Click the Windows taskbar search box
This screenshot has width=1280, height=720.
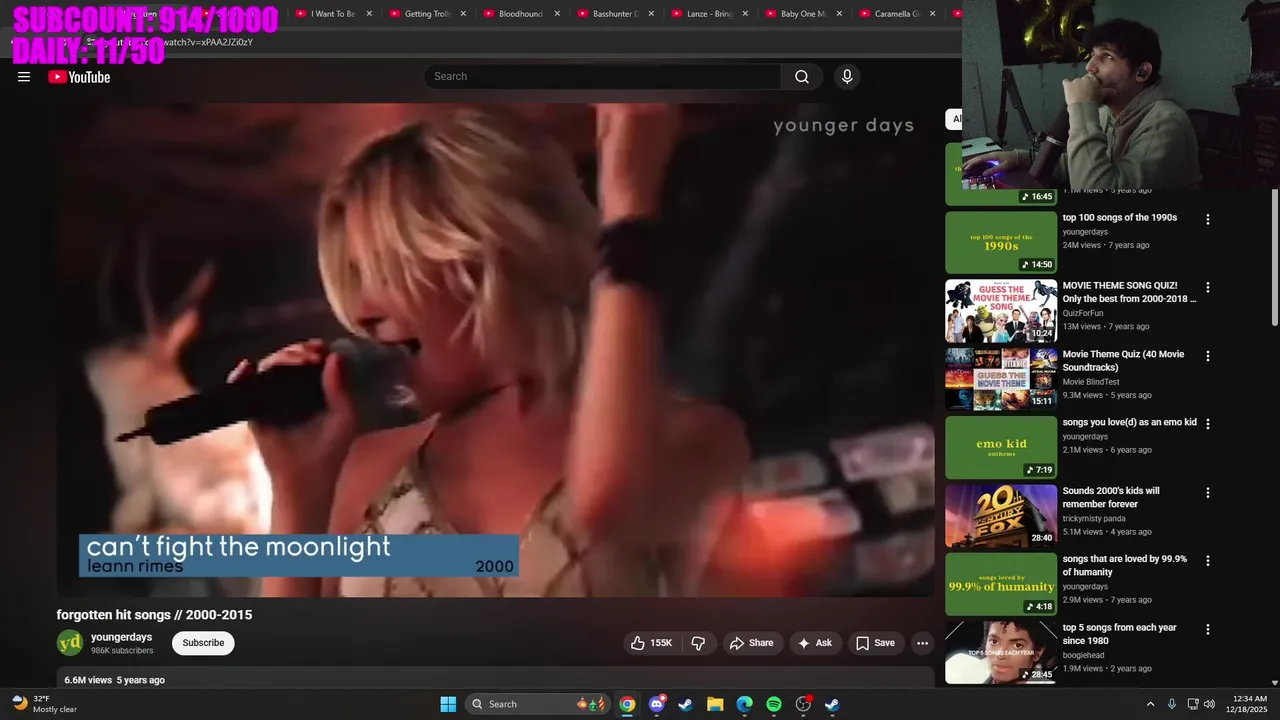(x=538, y=704)
